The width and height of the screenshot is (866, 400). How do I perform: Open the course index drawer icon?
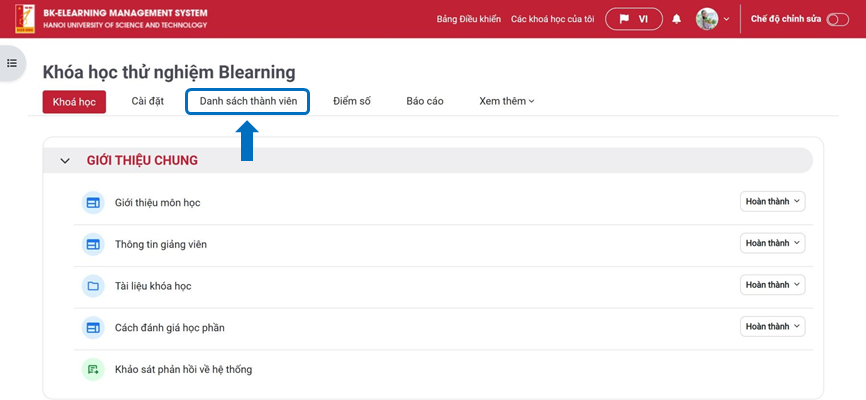pos(12,63)
